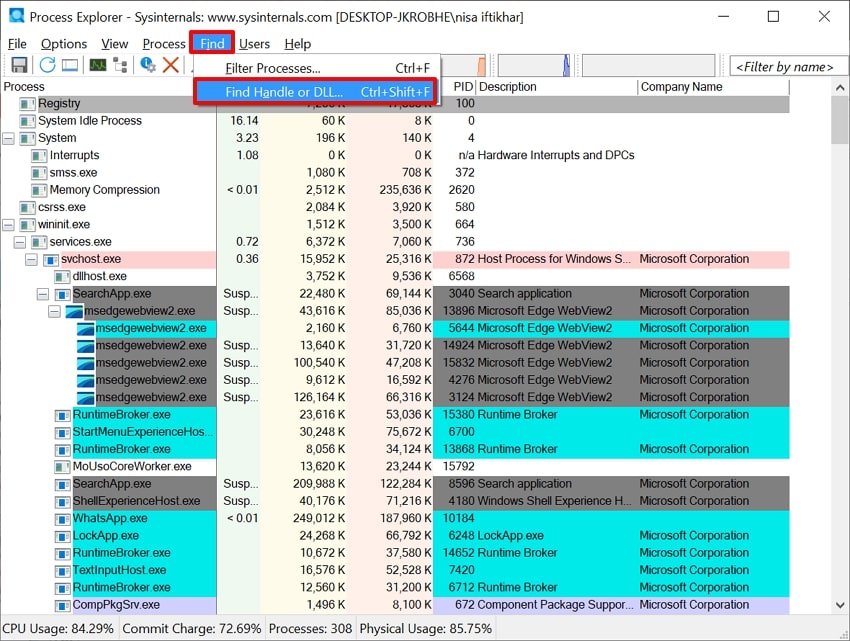Click the Show Lower Pane toolbar icon
The image size is (850, 641).
(x=71, y=64)
